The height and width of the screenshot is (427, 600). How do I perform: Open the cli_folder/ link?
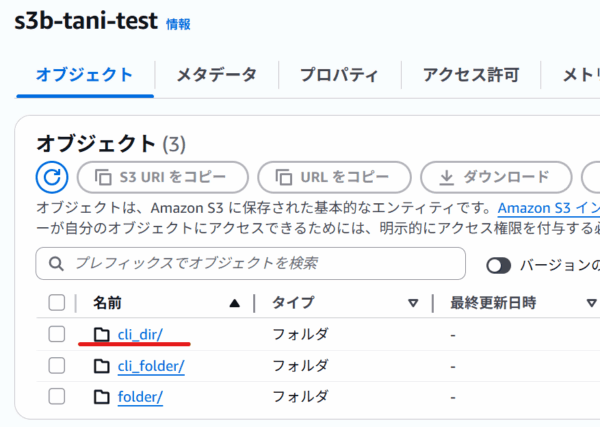[x=151, y=366]
